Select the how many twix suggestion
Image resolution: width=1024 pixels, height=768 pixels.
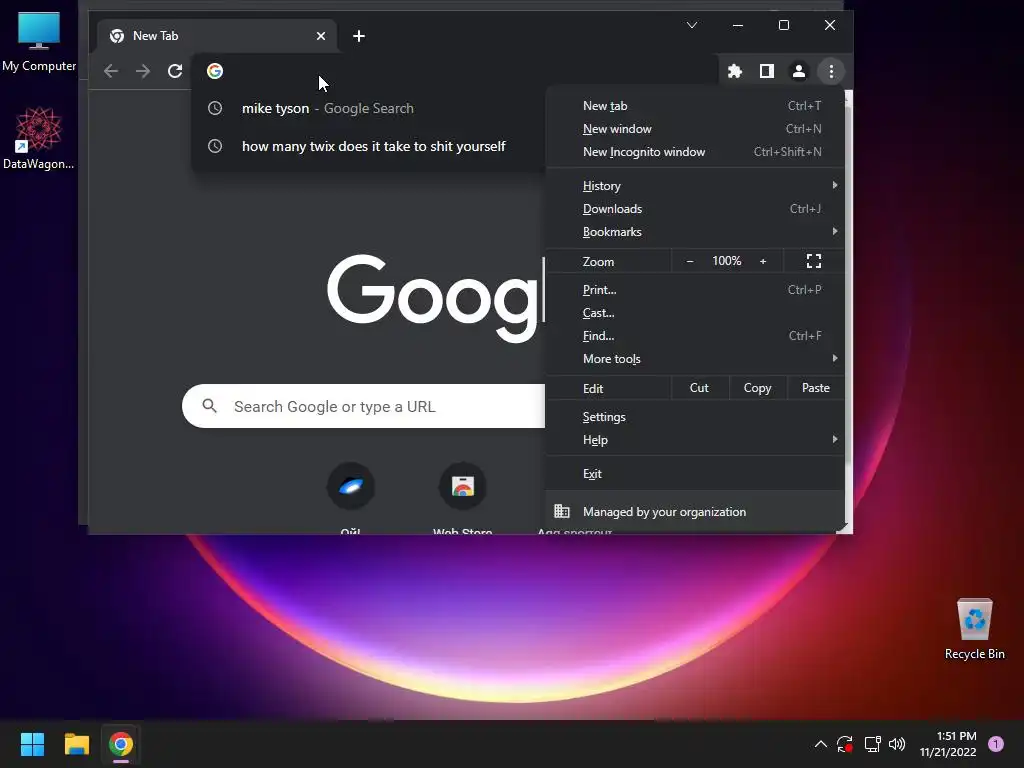tap(369, 146)
